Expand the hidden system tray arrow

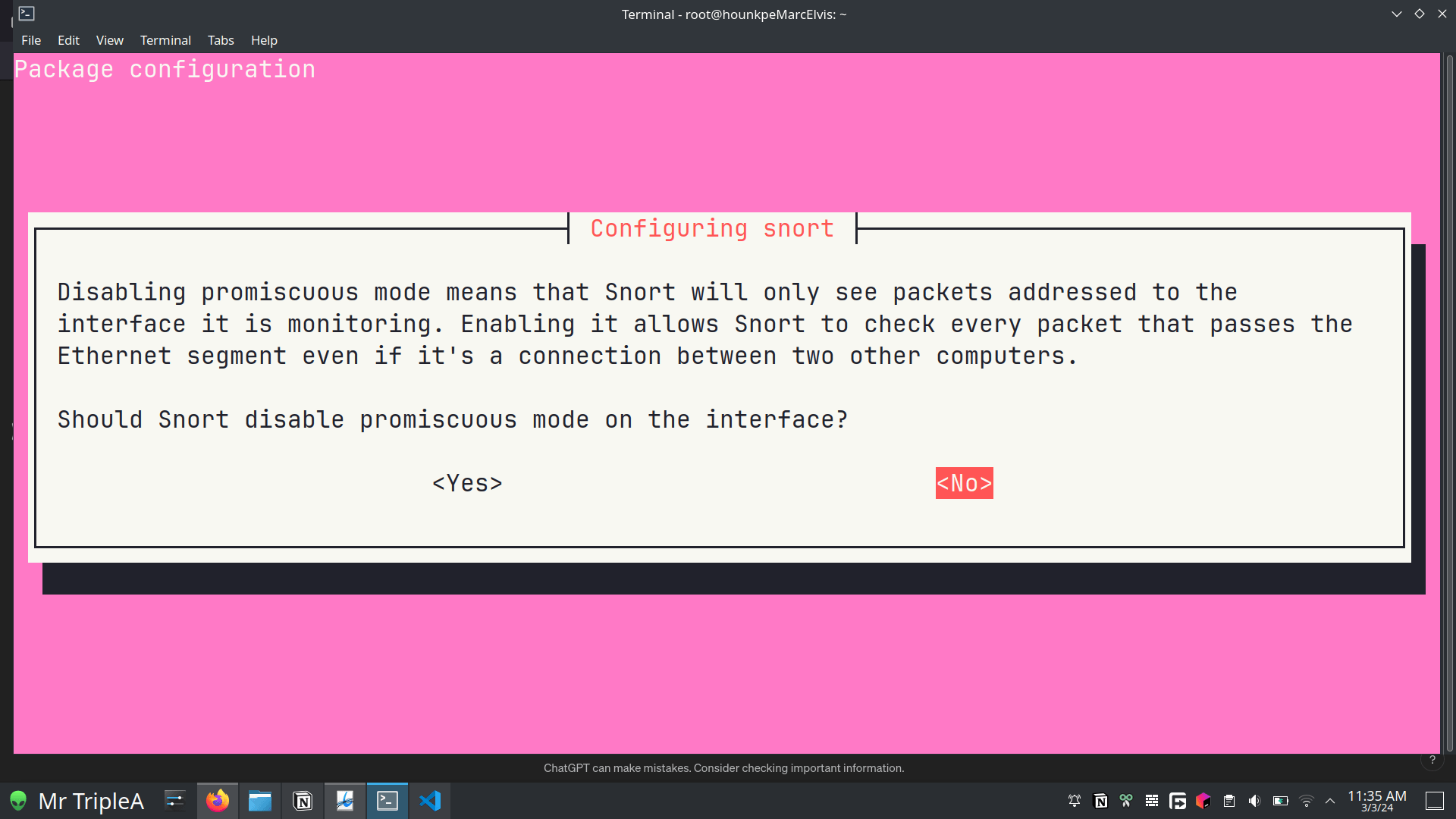(1330, 801)
